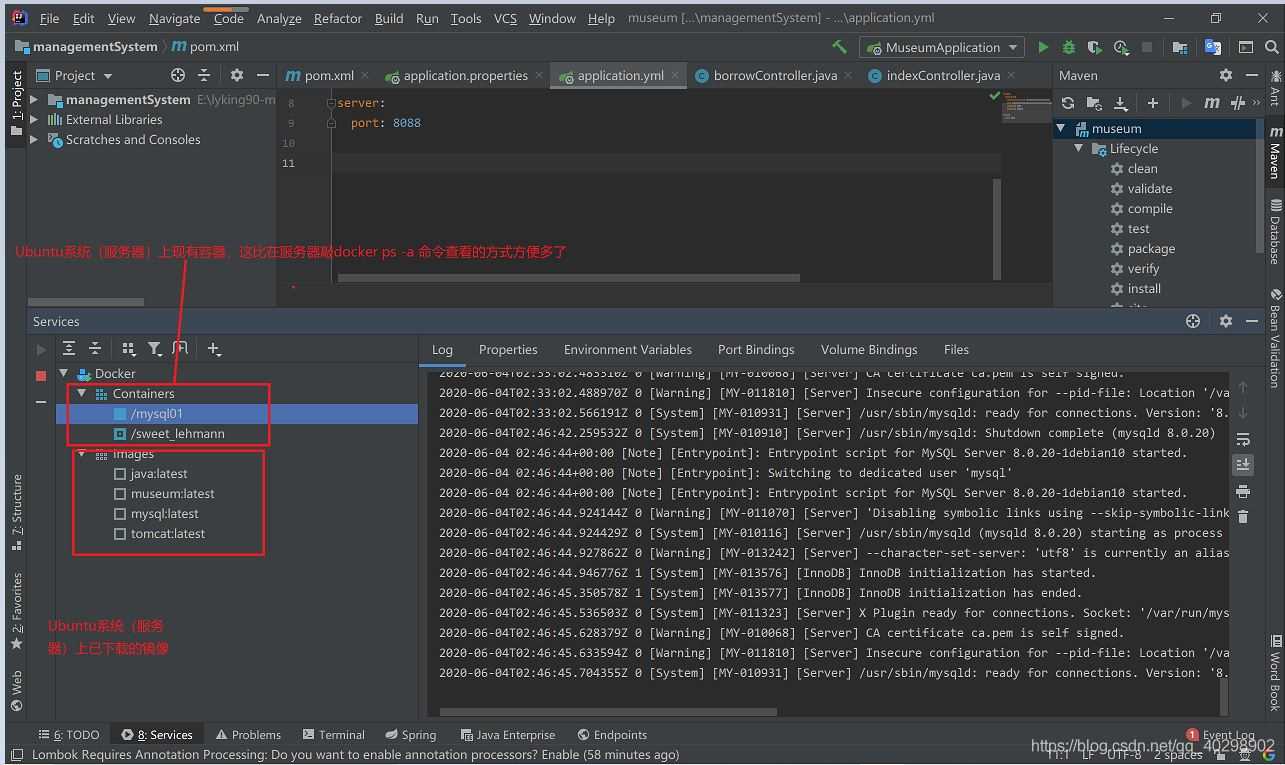Collapse the Containers node
The height and width of the screenshot is (765, 1285).
tap(81, 393)
